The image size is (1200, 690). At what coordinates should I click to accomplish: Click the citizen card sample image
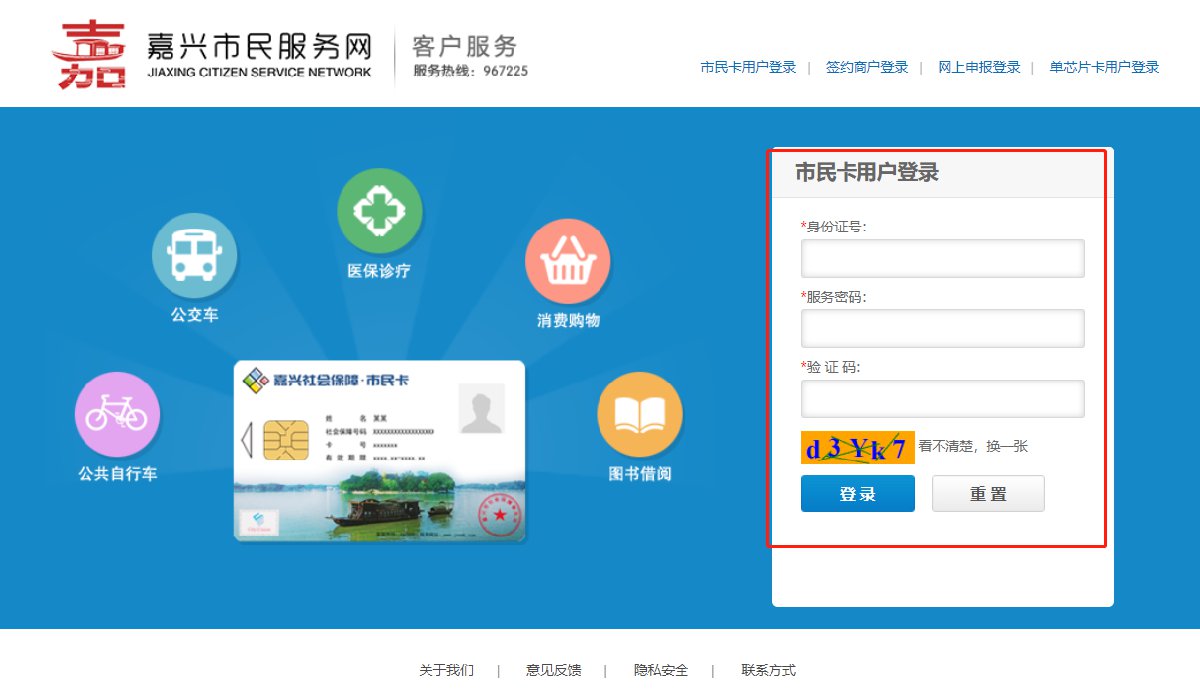coord(379,451)
